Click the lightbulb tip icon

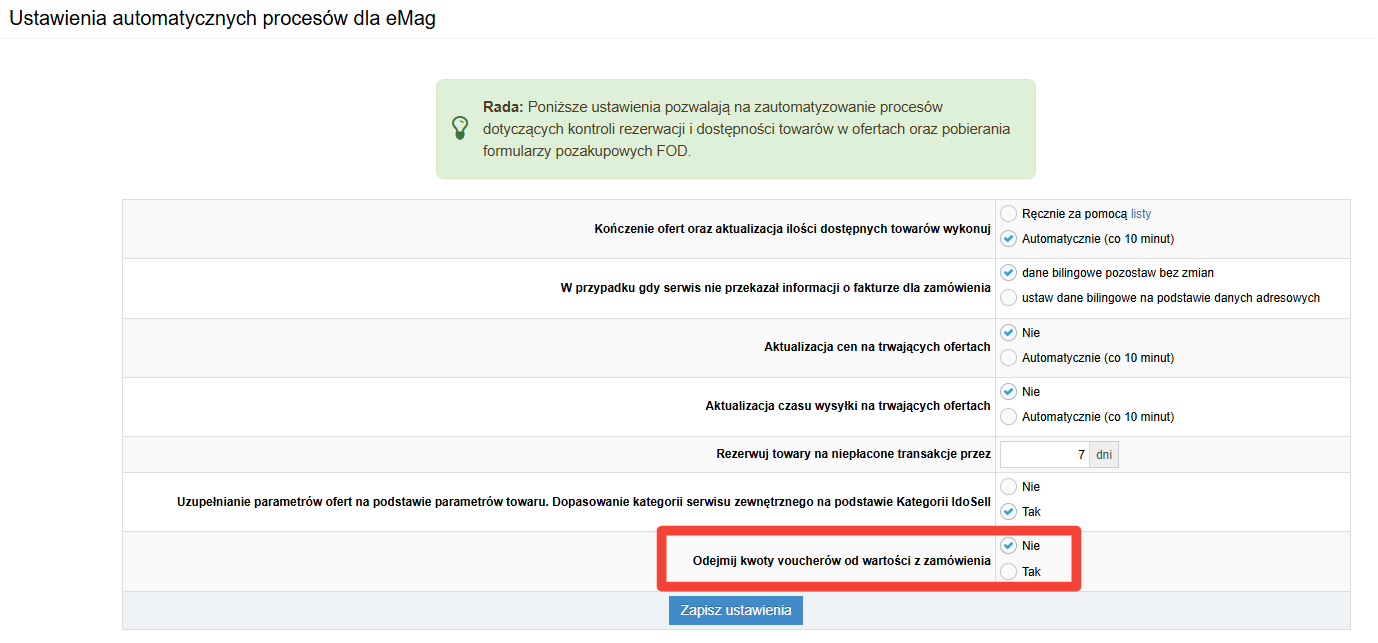[460, 128]
